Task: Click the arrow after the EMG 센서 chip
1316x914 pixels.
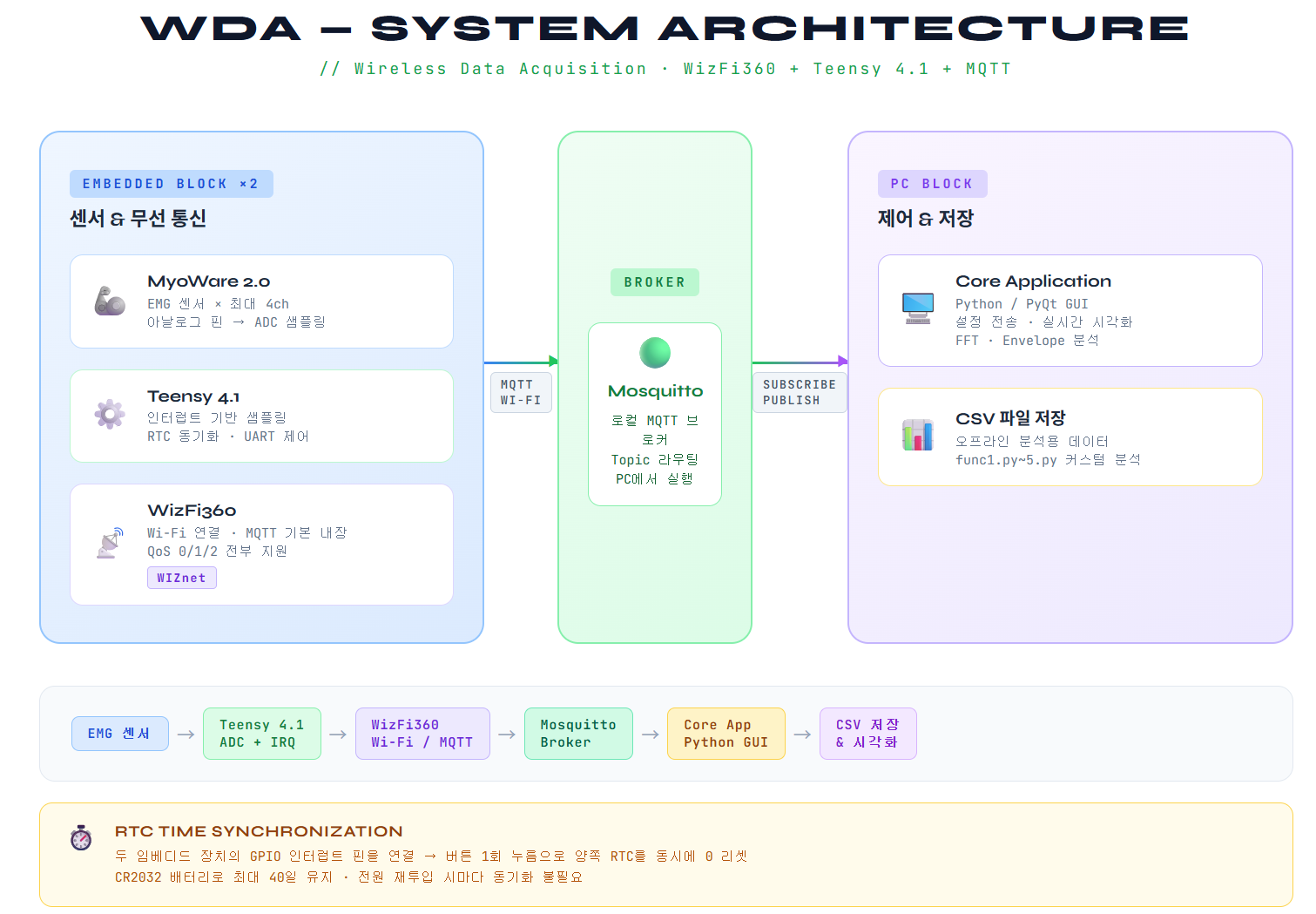Action: [x=186, y=735]
